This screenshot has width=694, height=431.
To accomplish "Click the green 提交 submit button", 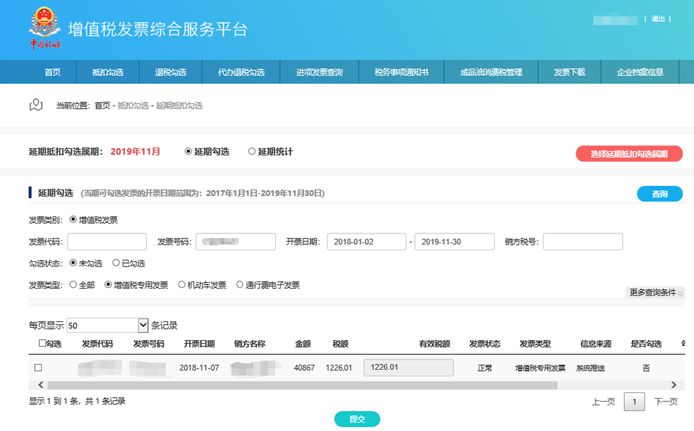I will pos(357,419).
